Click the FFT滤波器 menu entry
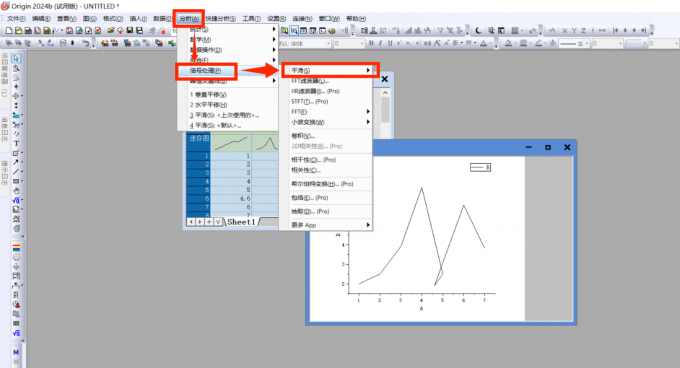680x368 pixels. coord(310,81)
